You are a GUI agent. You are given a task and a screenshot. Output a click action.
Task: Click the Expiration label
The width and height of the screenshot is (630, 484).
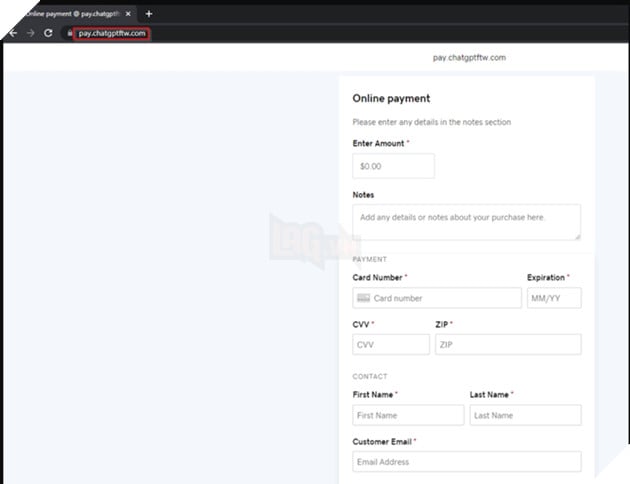point(546,278)
